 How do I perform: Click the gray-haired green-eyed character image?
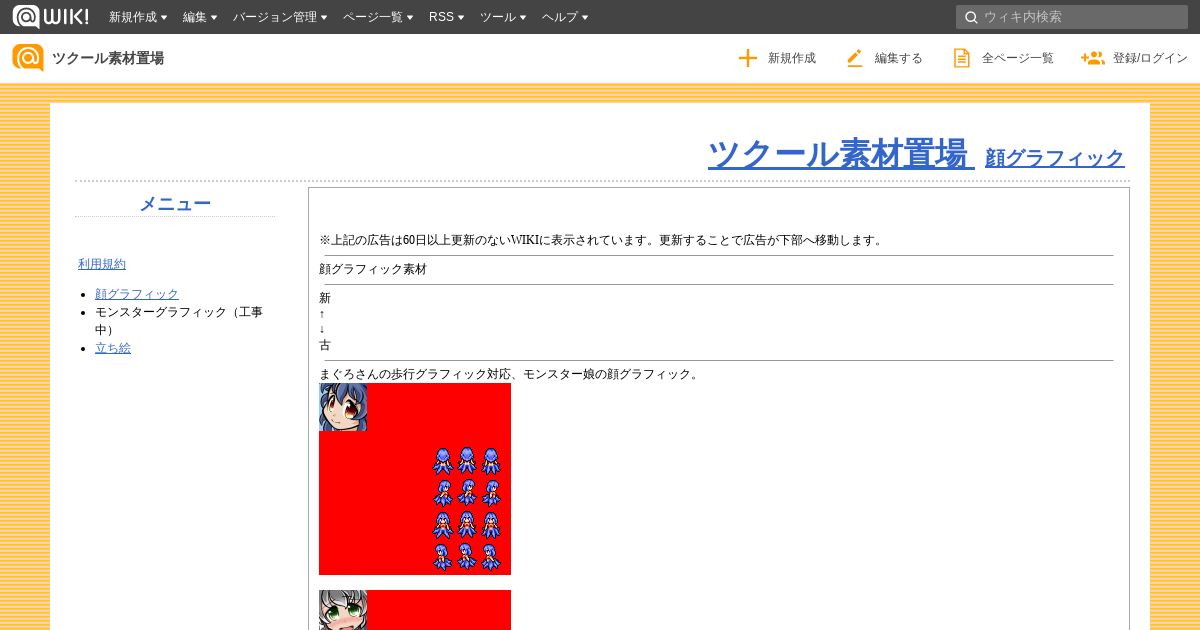(415, 610)
